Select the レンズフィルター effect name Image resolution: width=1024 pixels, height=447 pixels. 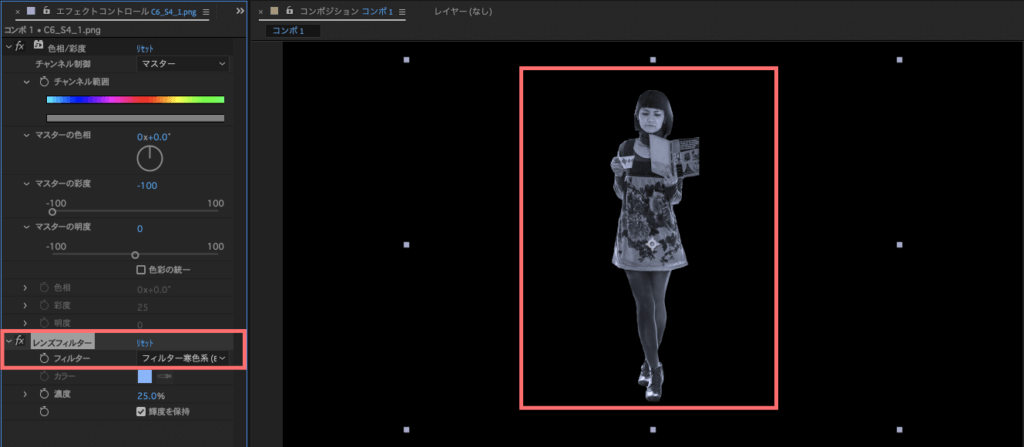63,342
